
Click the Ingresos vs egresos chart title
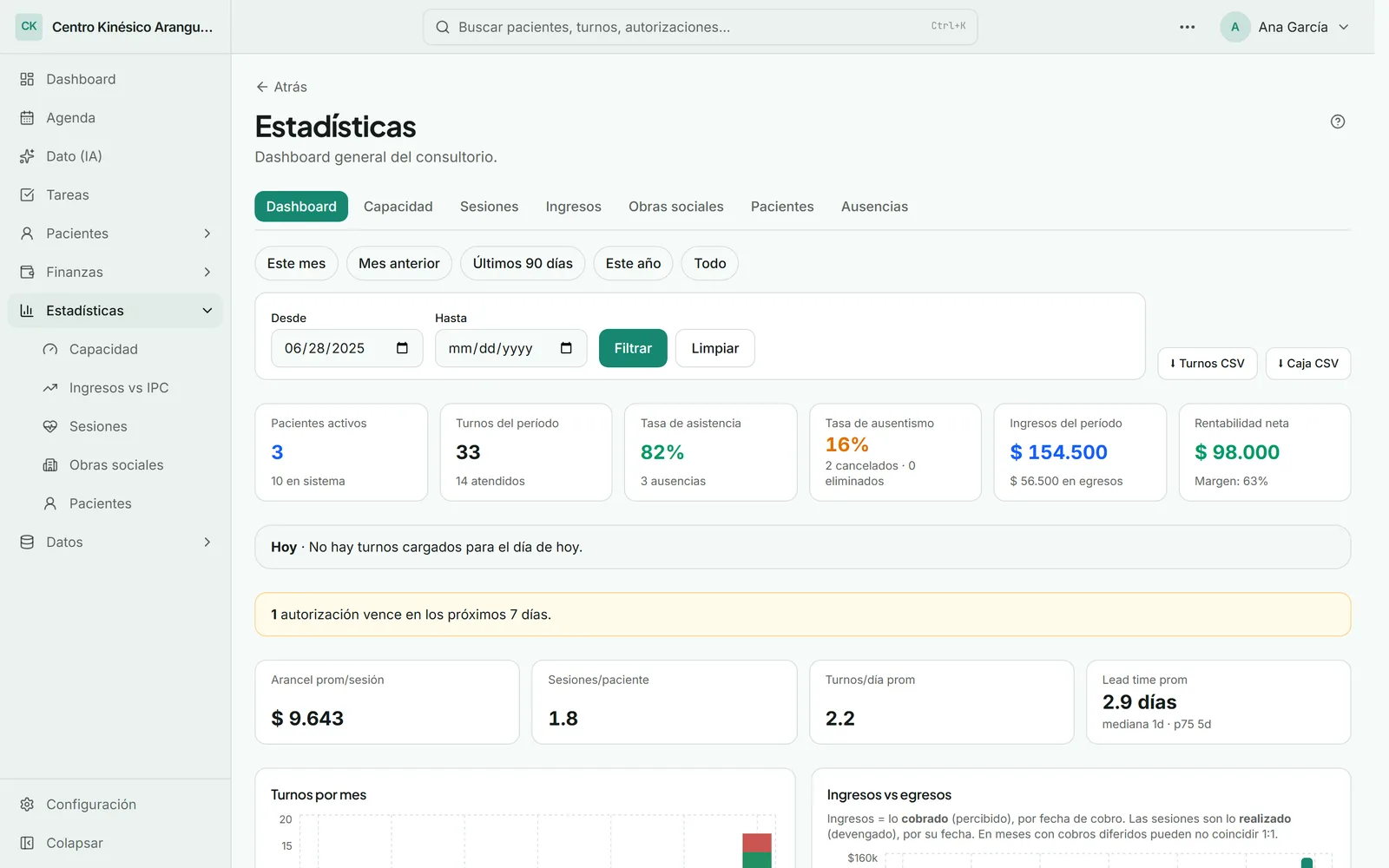[x=889, y=795]
